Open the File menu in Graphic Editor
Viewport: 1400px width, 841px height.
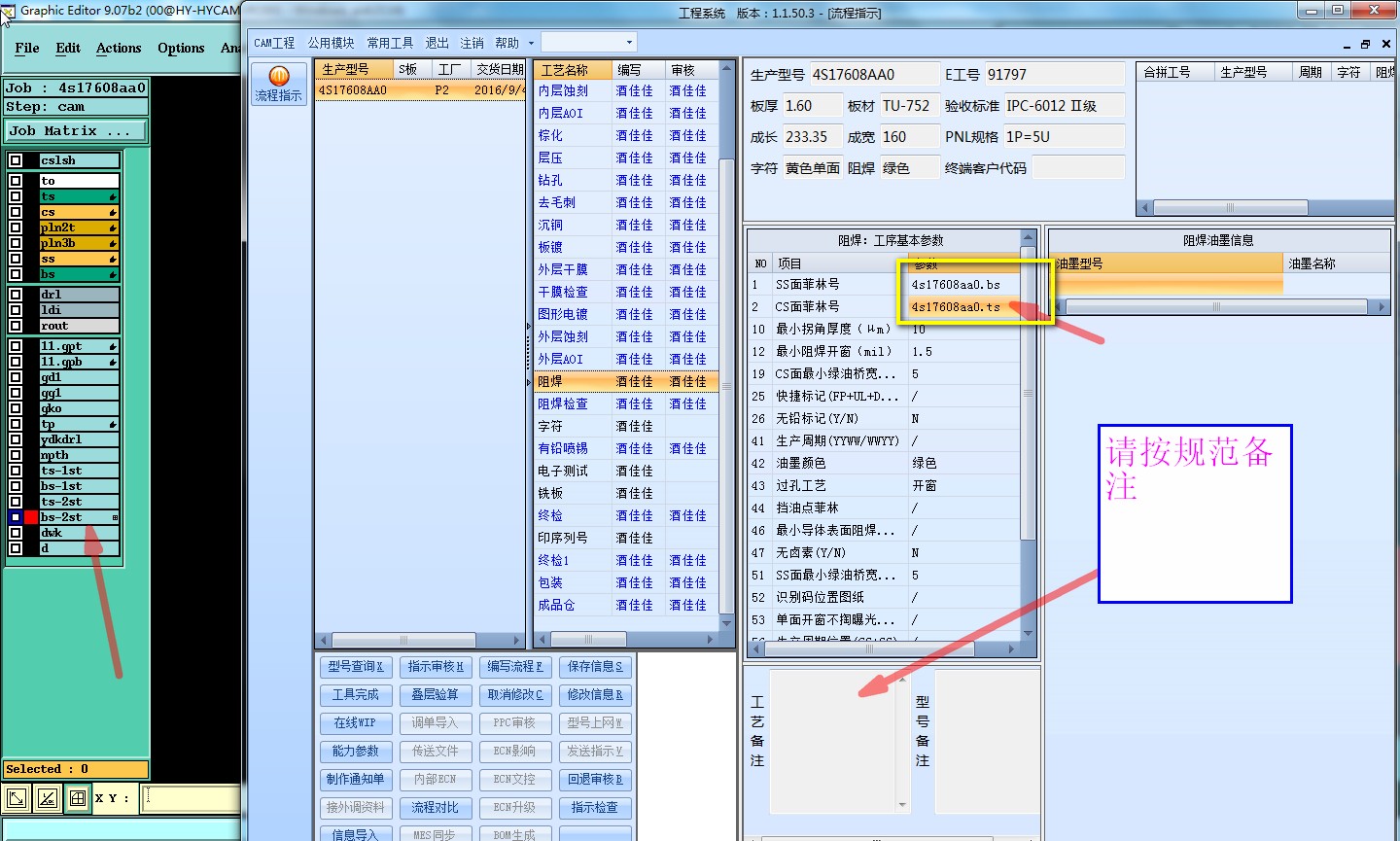click(x=27, y=48)
